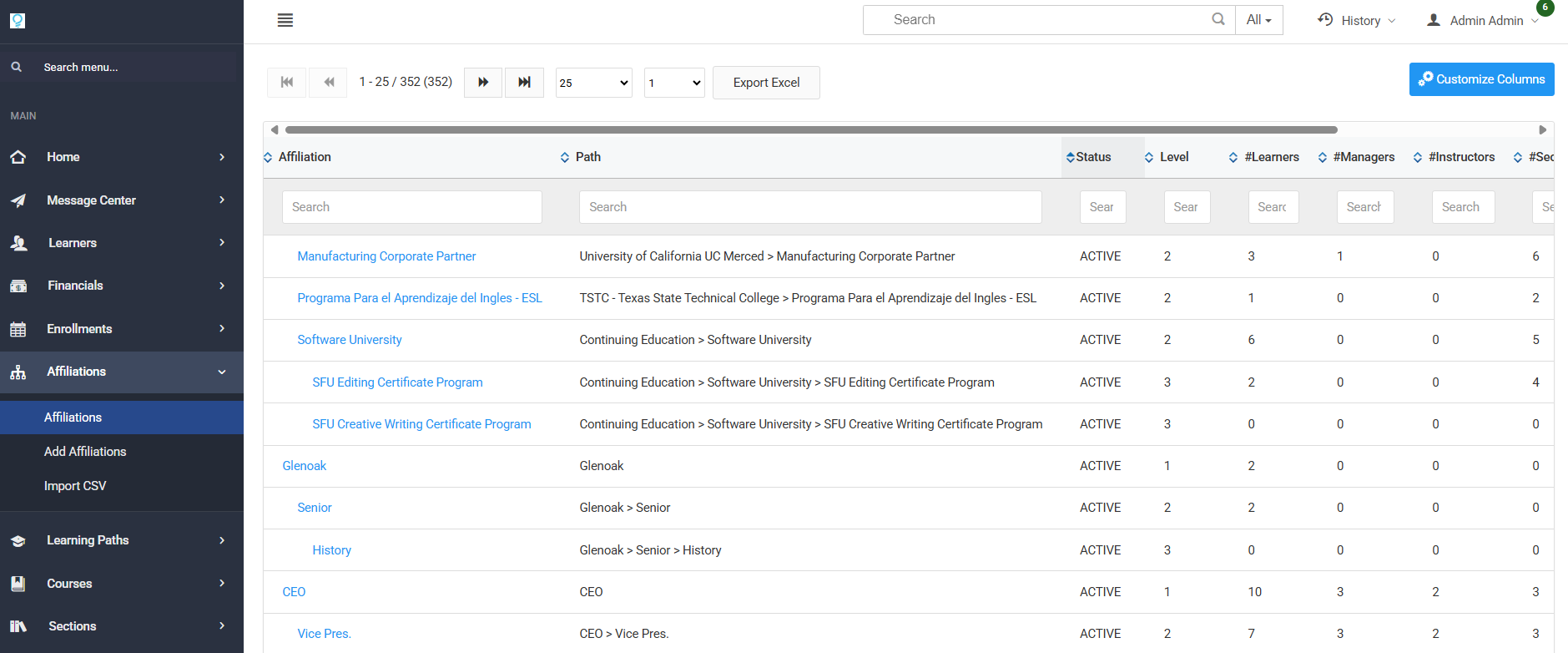Screen dimensions: 1568x653
Task: Click the History clock icon
Action: 1325,20
